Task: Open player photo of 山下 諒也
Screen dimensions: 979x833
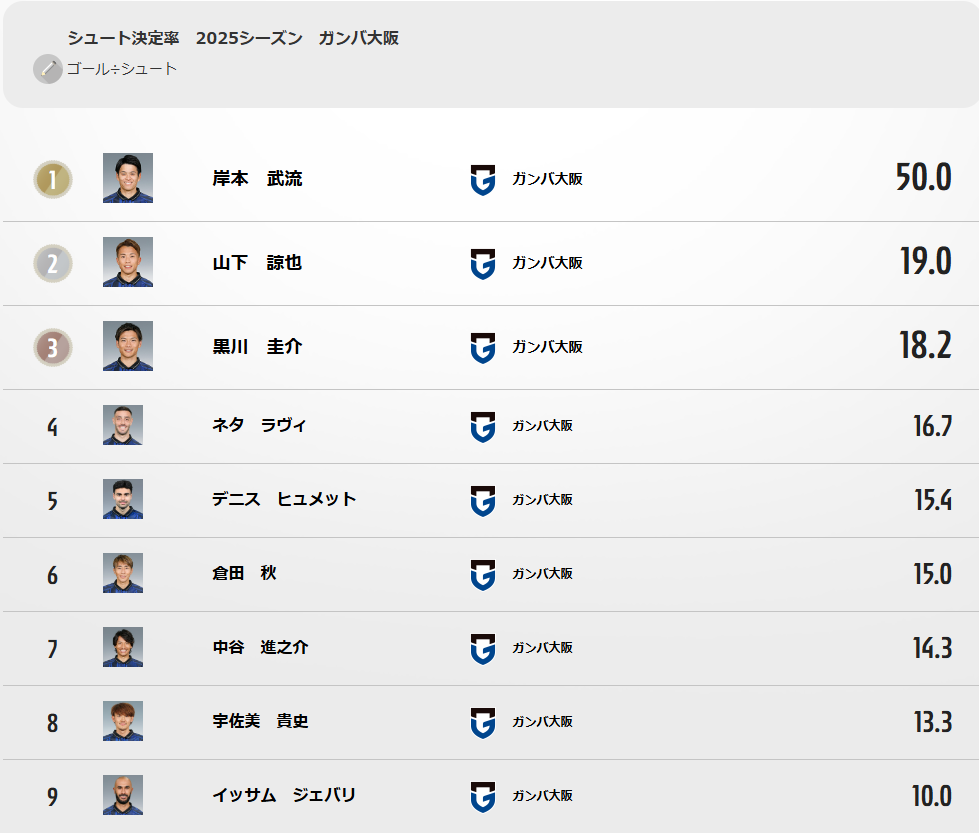Action: pos(128,262)
